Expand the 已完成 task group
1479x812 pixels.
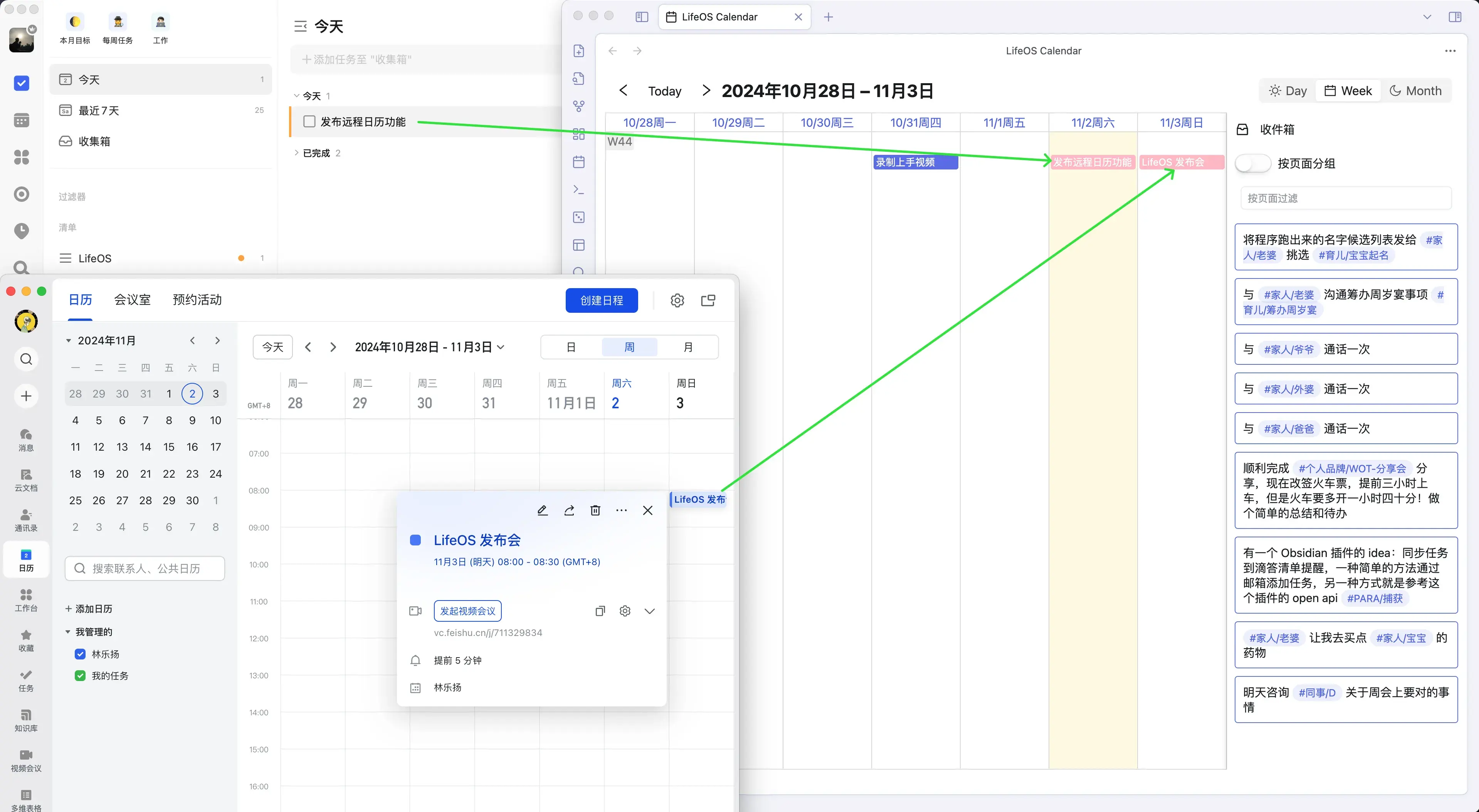(296, 153)
